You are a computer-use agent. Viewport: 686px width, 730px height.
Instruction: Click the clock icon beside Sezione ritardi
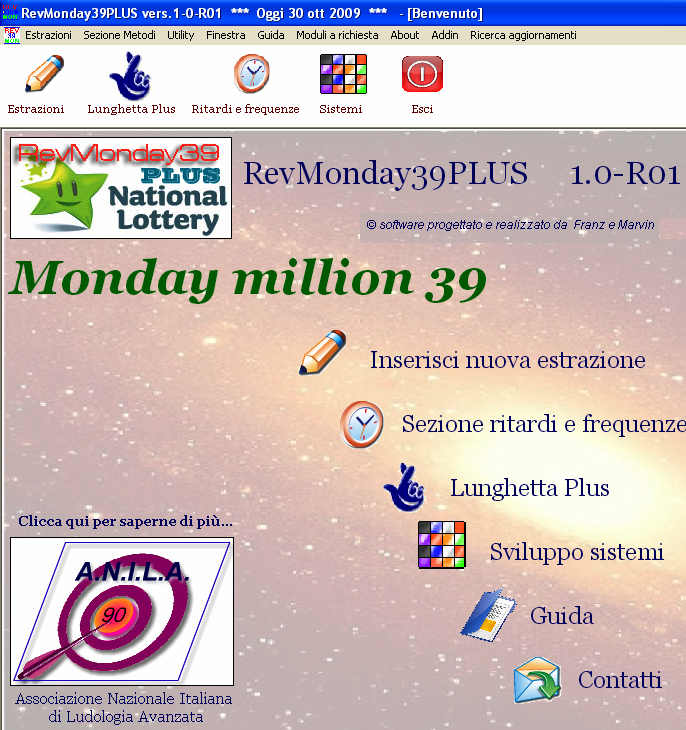click(x=362, y=424)
